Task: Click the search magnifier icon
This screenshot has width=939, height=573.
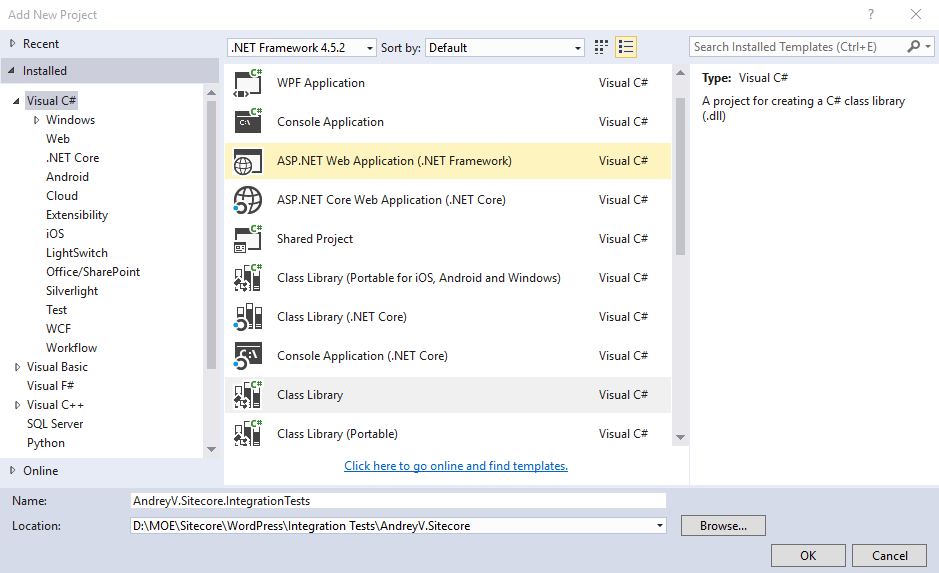Action: [914, 47]
